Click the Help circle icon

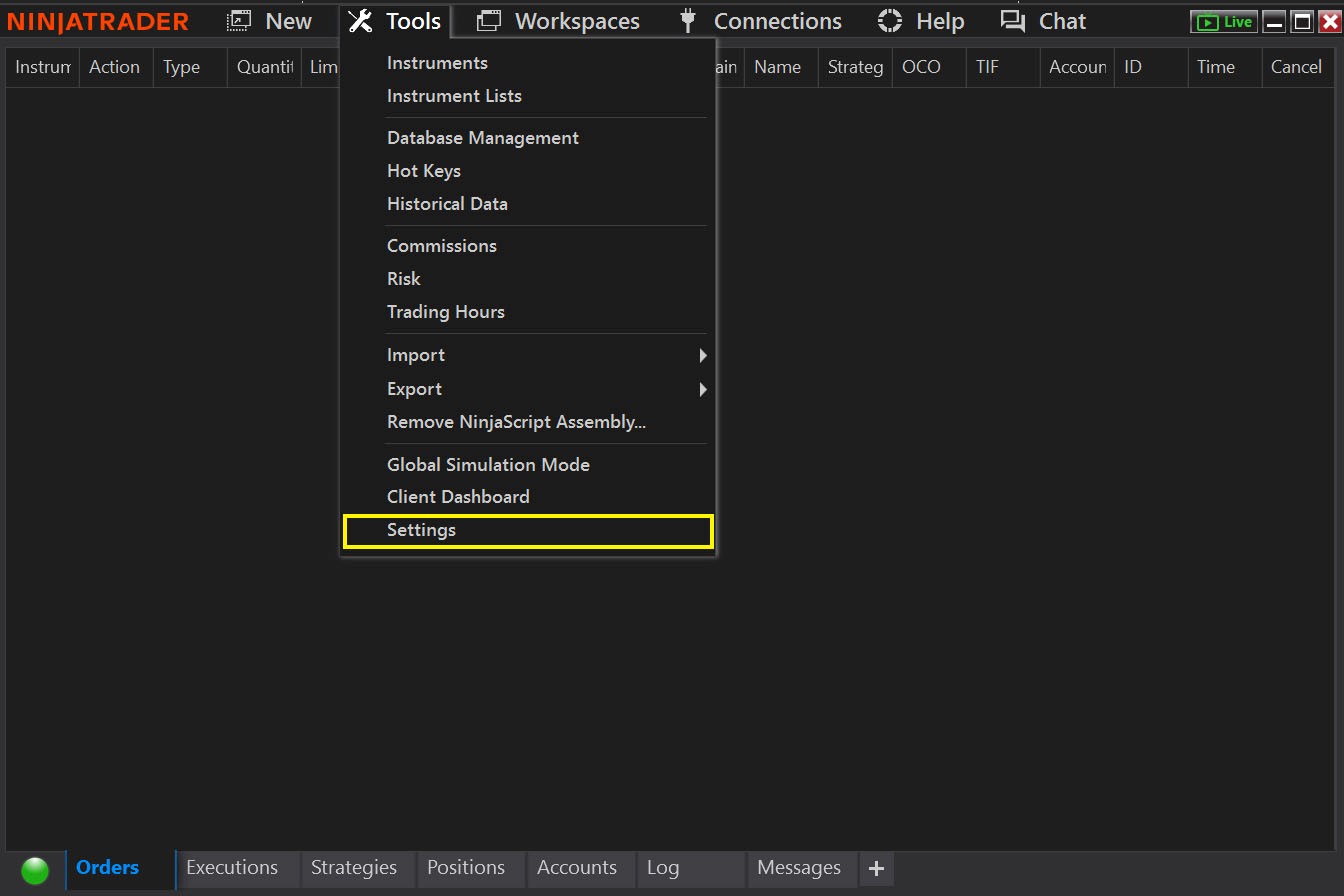click(888, 20)
